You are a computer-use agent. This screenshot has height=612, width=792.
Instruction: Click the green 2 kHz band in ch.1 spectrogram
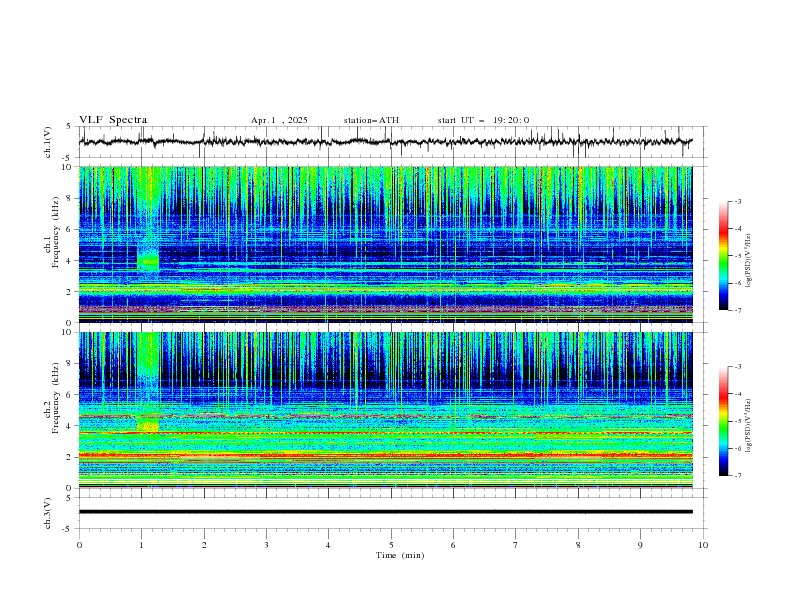(x=386, y=290)
